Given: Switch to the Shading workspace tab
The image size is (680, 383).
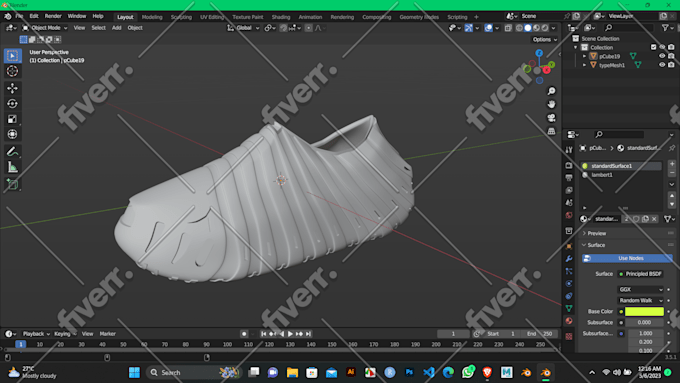Looking at the screenshot, I should pos(281,17).
